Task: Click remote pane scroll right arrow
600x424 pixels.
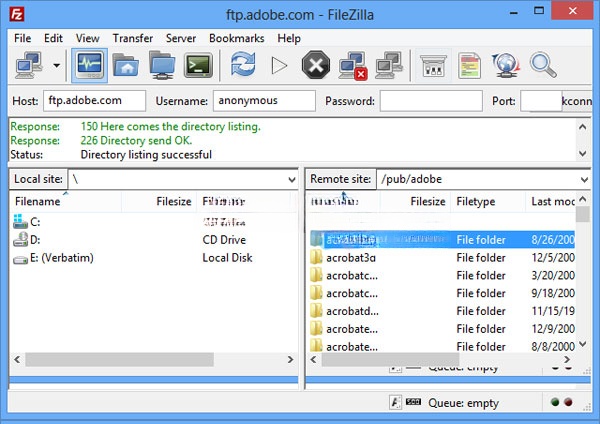Action: click(x=567, y=359)
